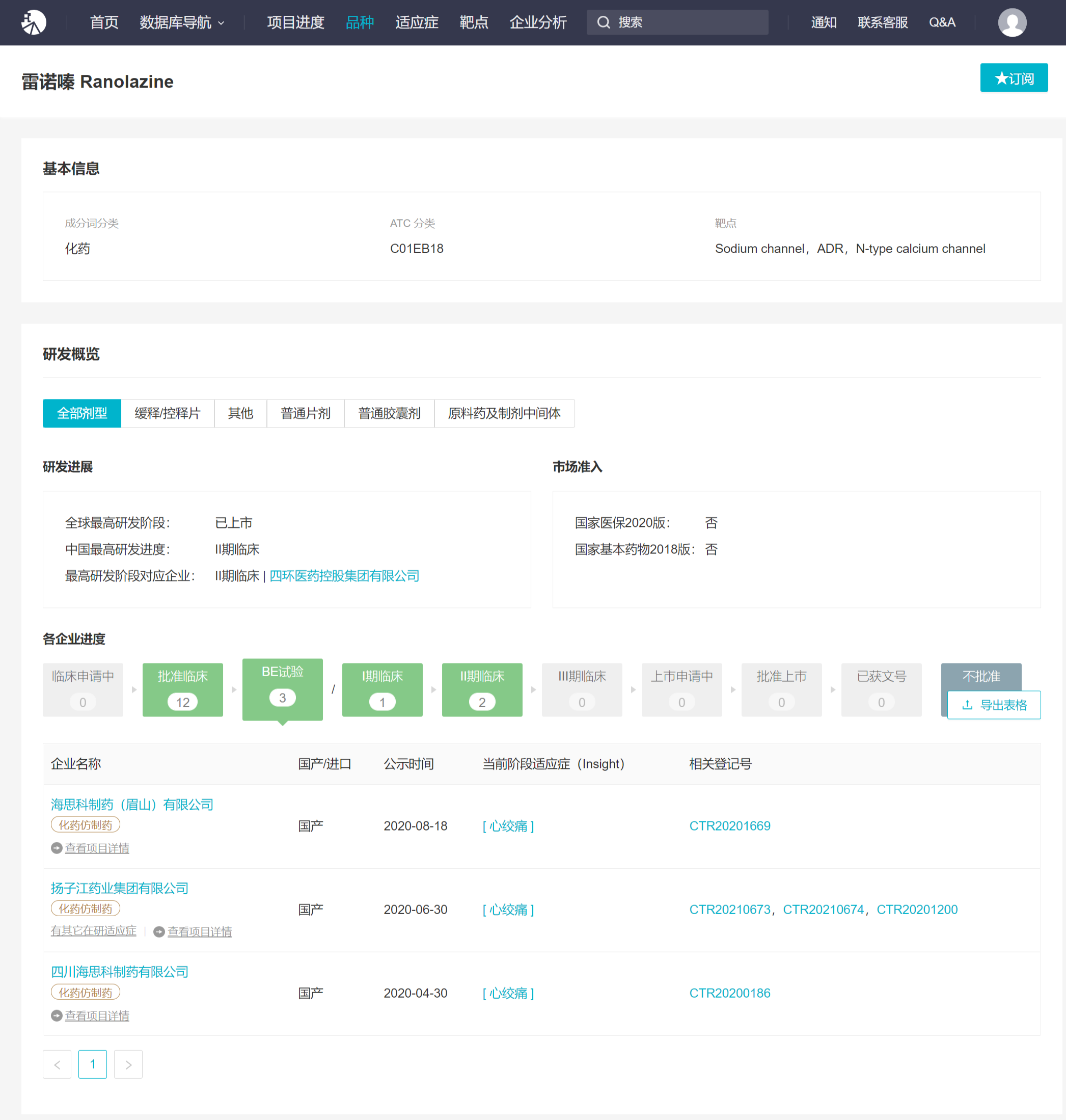
Task: Open 适应症 navigation item
Action: [x=417, y=22]
